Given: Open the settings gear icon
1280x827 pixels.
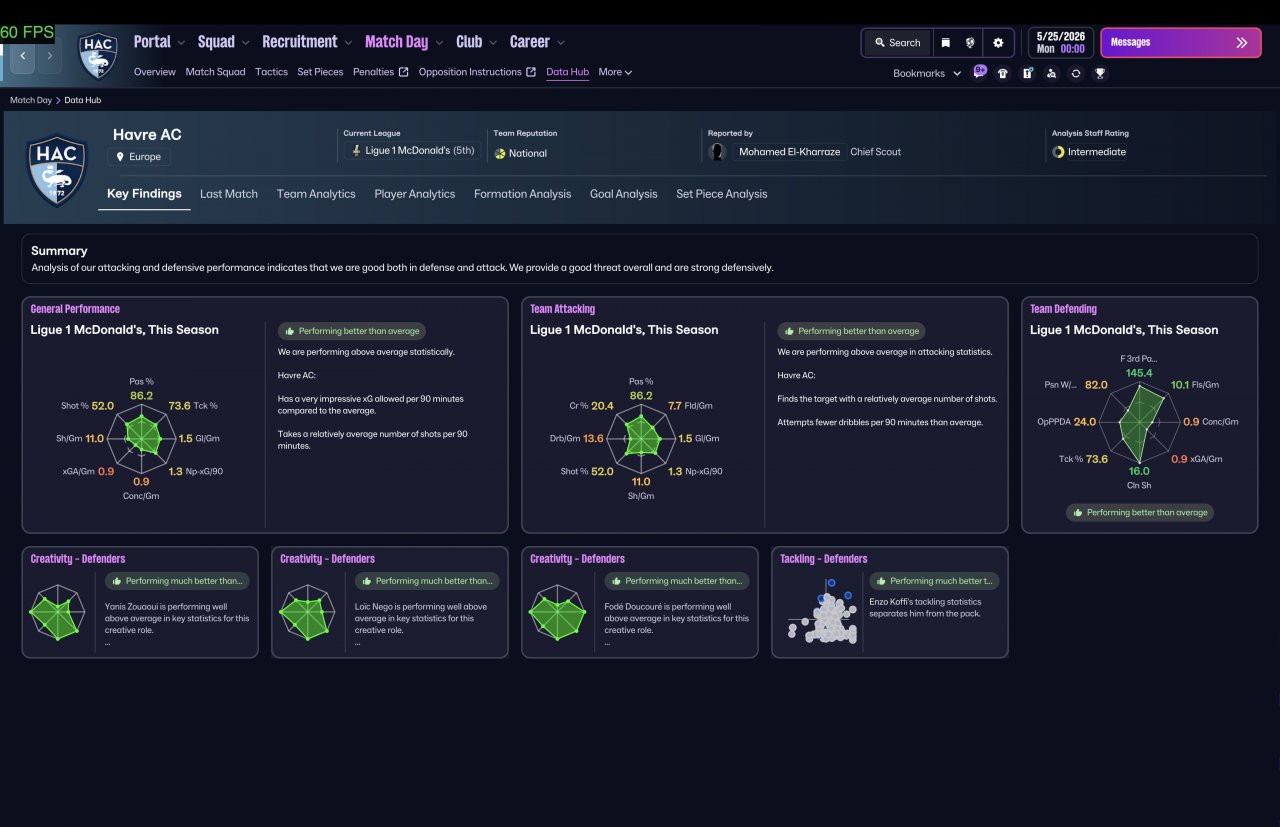Looking at the screenshot, I should point(998,43).
